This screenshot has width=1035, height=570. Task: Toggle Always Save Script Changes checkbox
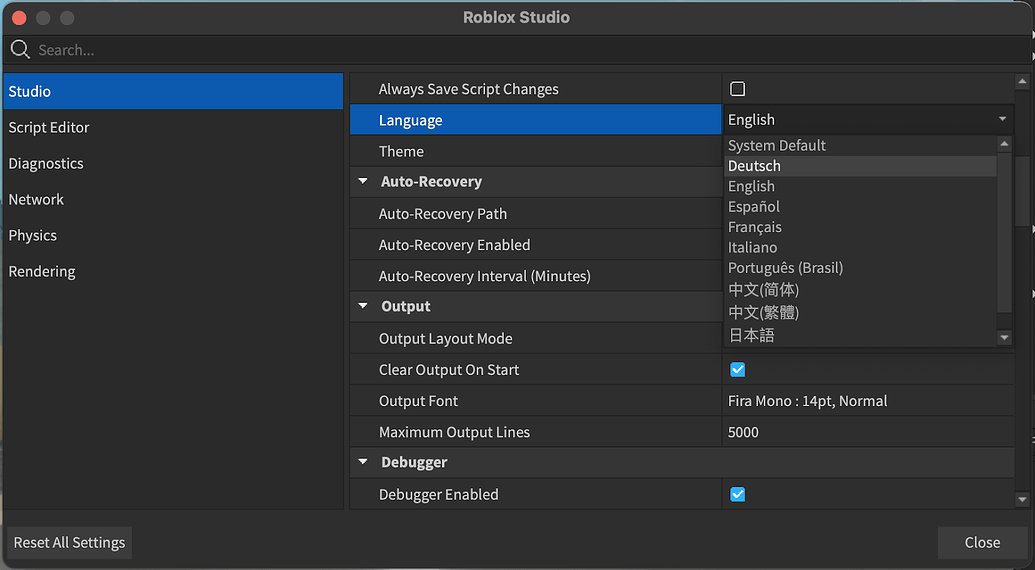pyautogui.click(x=737, y=88)
